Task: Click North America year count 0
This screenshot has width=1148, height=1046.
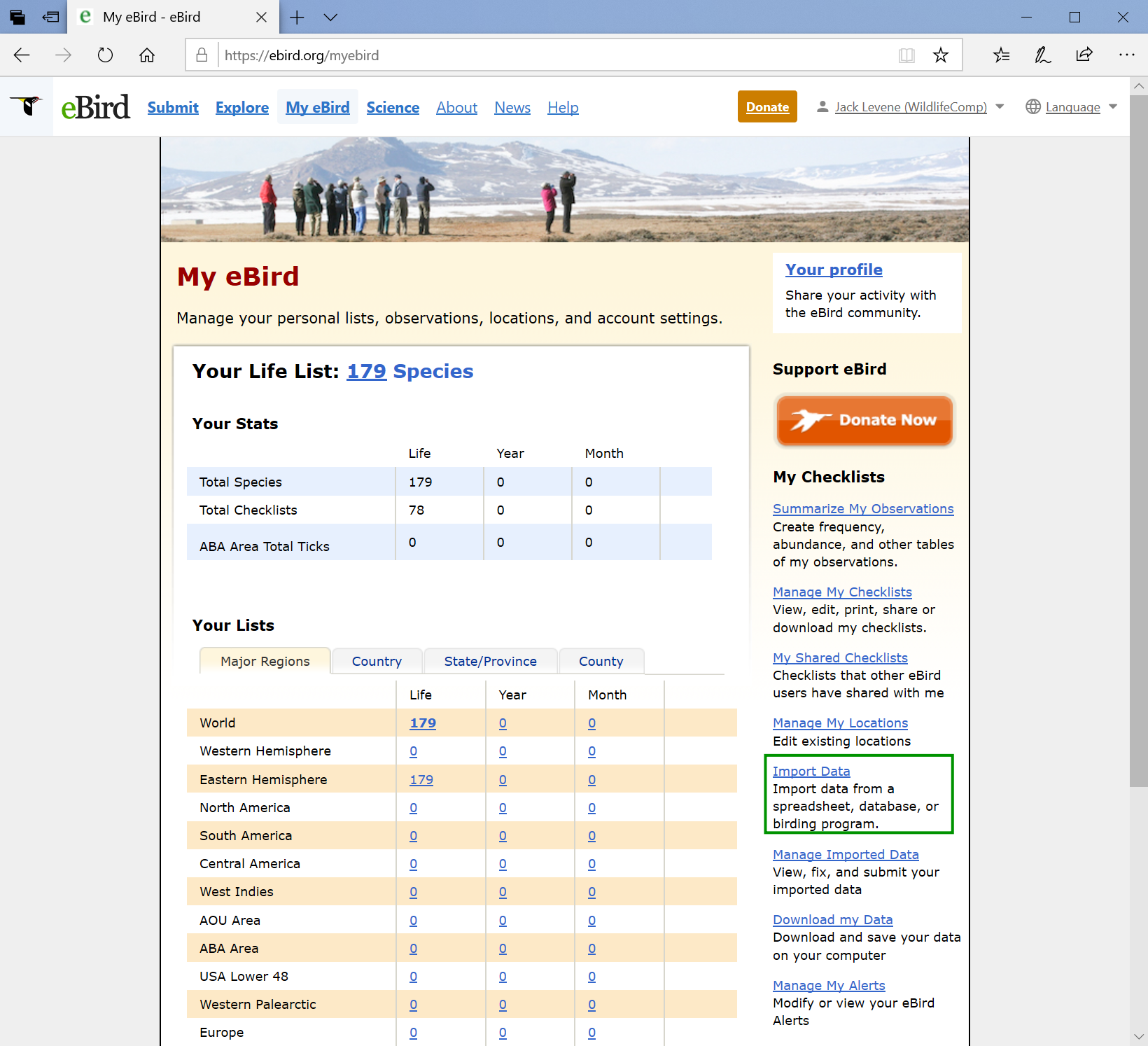Action: (x=503, y=808)
